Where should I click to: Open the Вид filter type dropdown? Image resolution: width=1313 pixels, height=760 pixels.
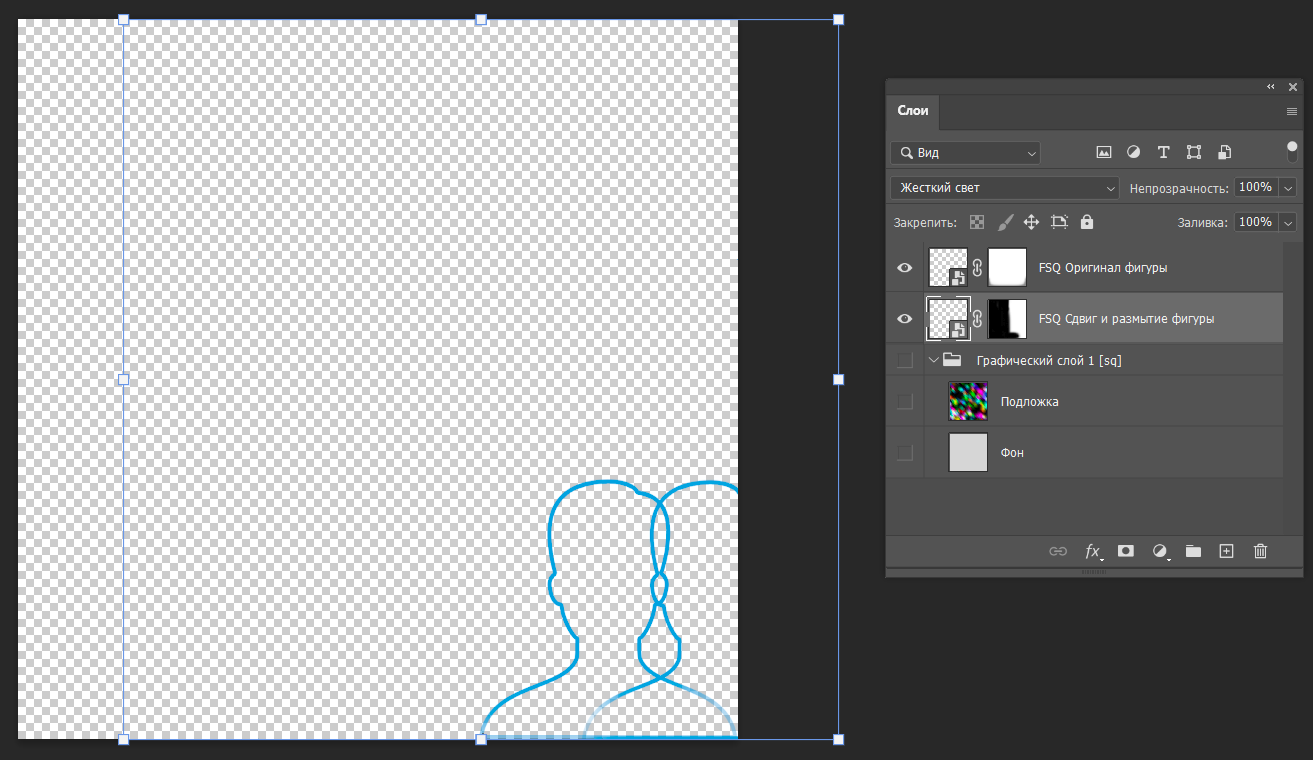coord(965,153)
